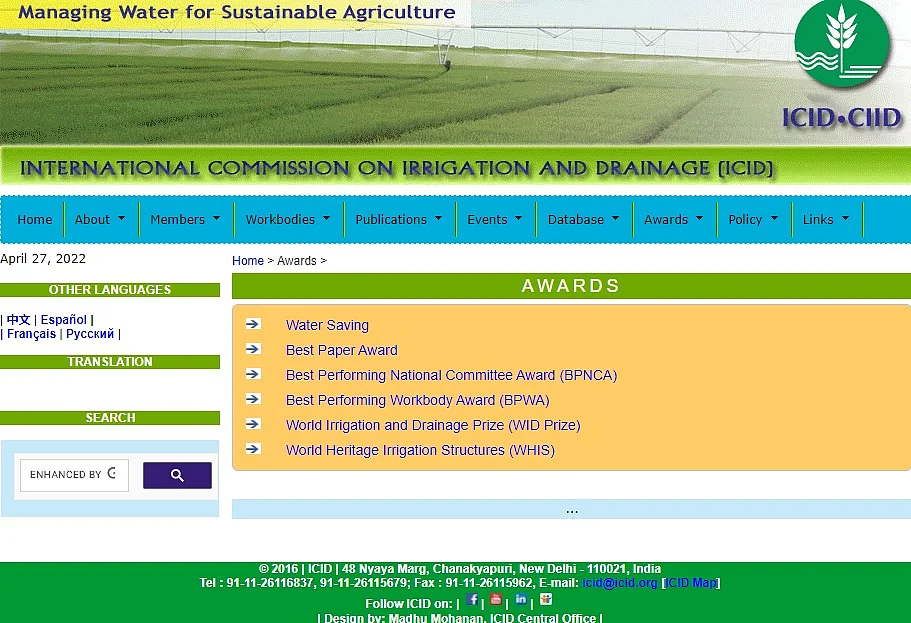This screenshot has height=623, width=911.
Task: Open Best Performing Workbody Award link
Action: [418, 400]
